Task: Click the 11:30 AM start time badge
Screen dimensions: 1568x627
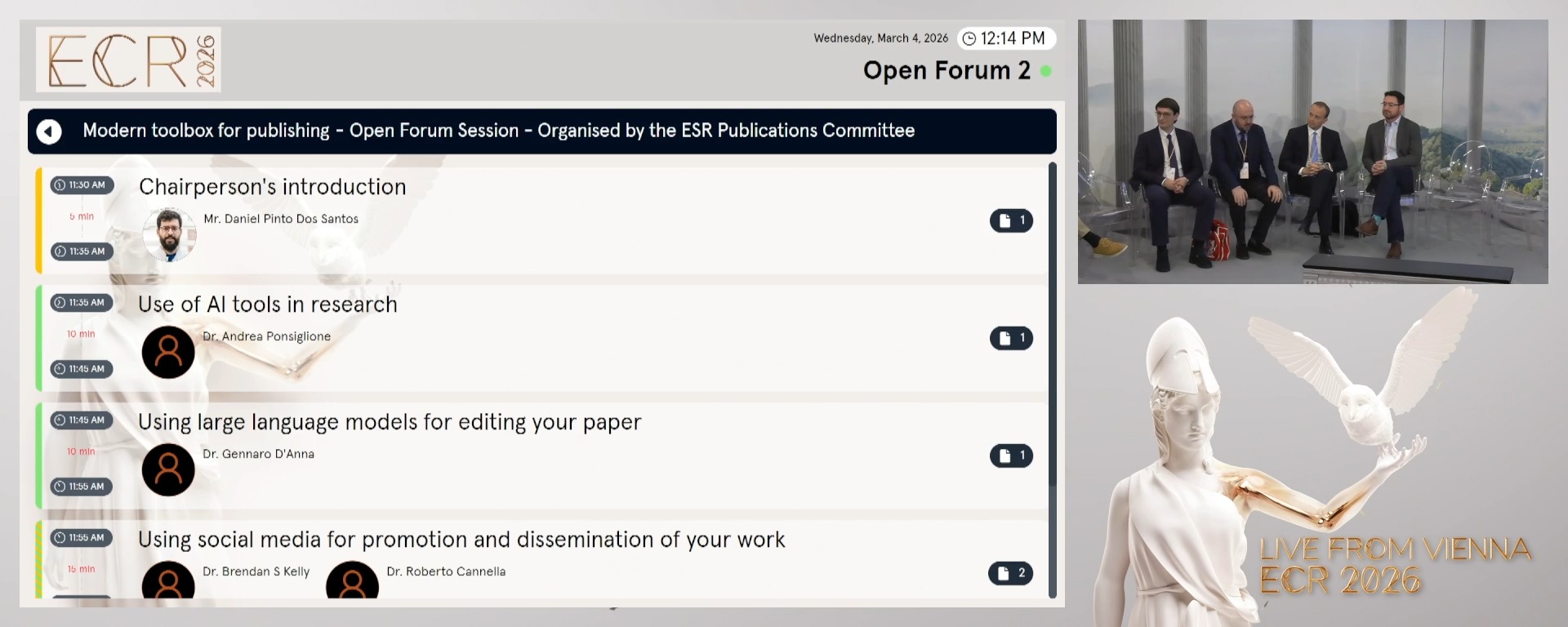Action: [82, 185]
